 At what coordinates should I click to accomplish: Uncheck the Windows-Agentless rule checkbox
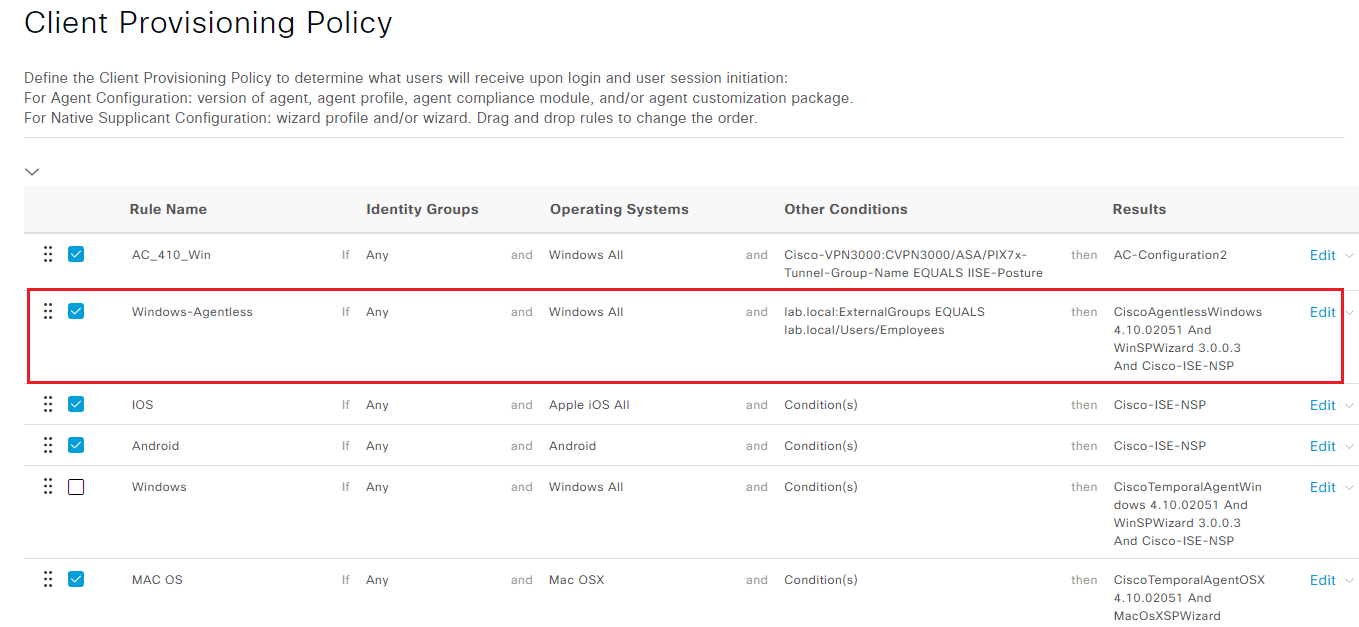76,311
